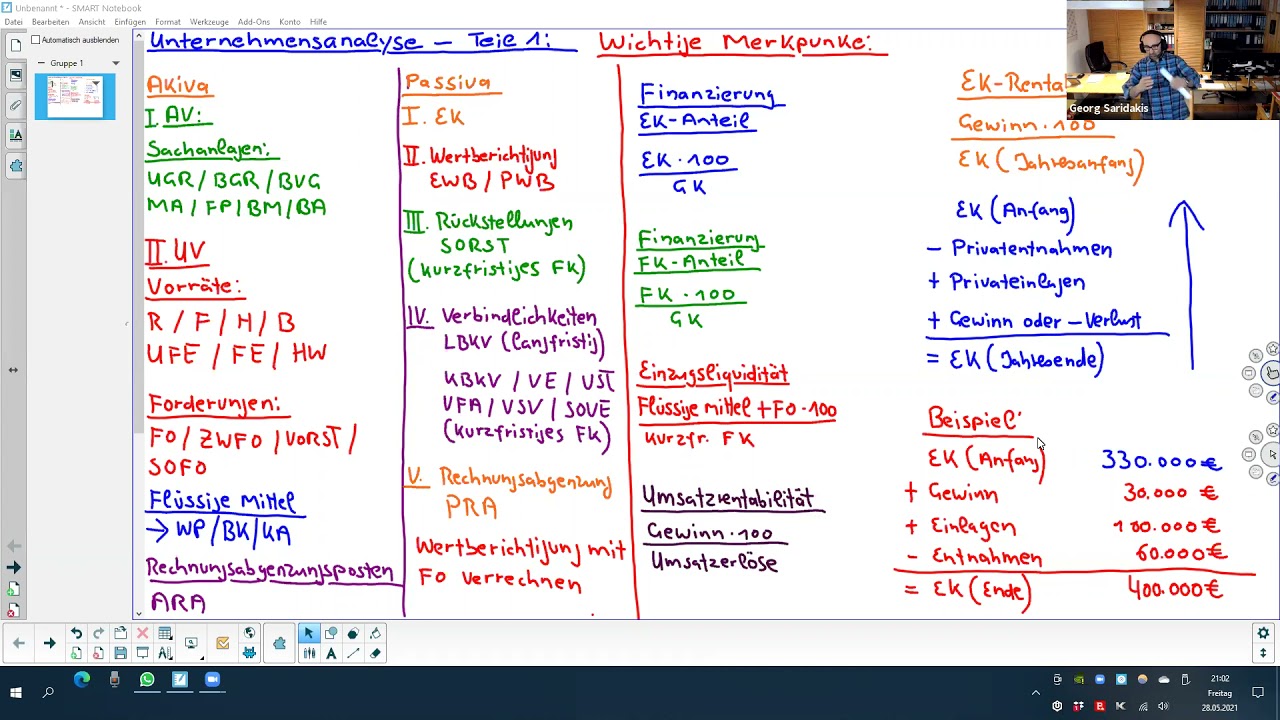Select the Text tool
This screenshot has width=1280, height=720.
[331, 653]
